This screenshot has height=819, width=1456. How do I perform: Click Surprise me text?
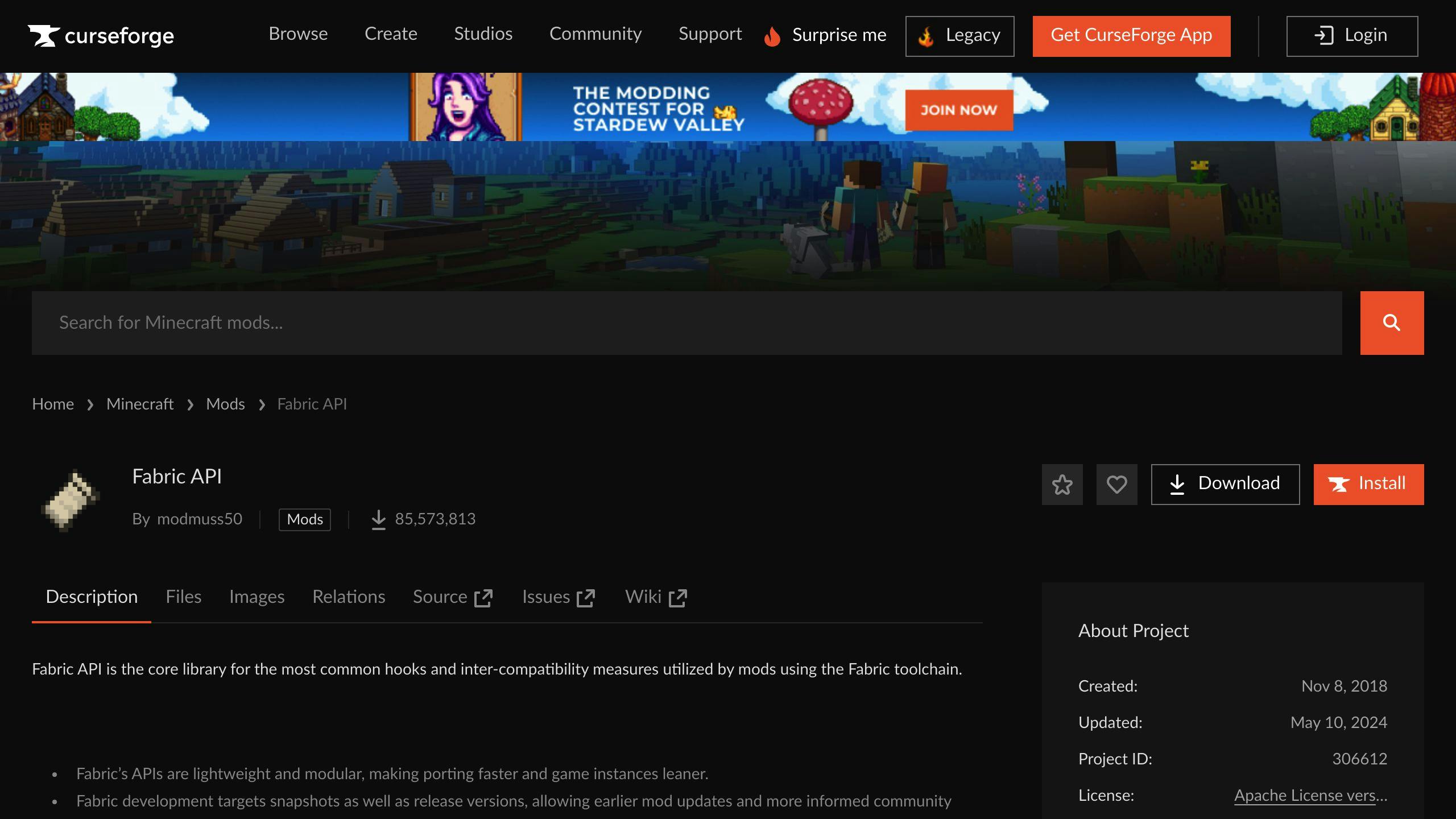click(839, 35)
